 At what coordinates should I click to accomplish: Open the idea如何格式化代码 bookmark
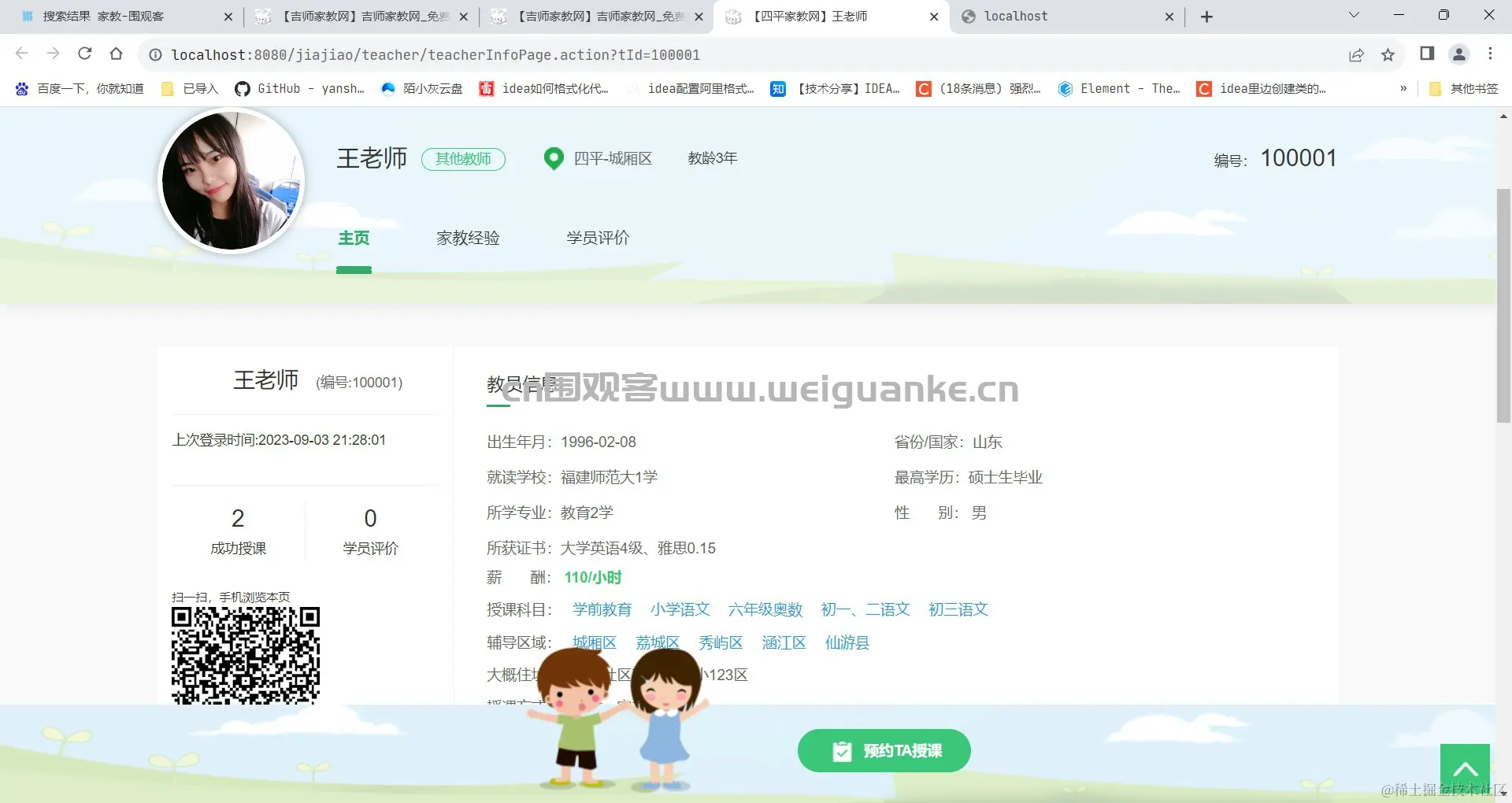tap(544, 89)
